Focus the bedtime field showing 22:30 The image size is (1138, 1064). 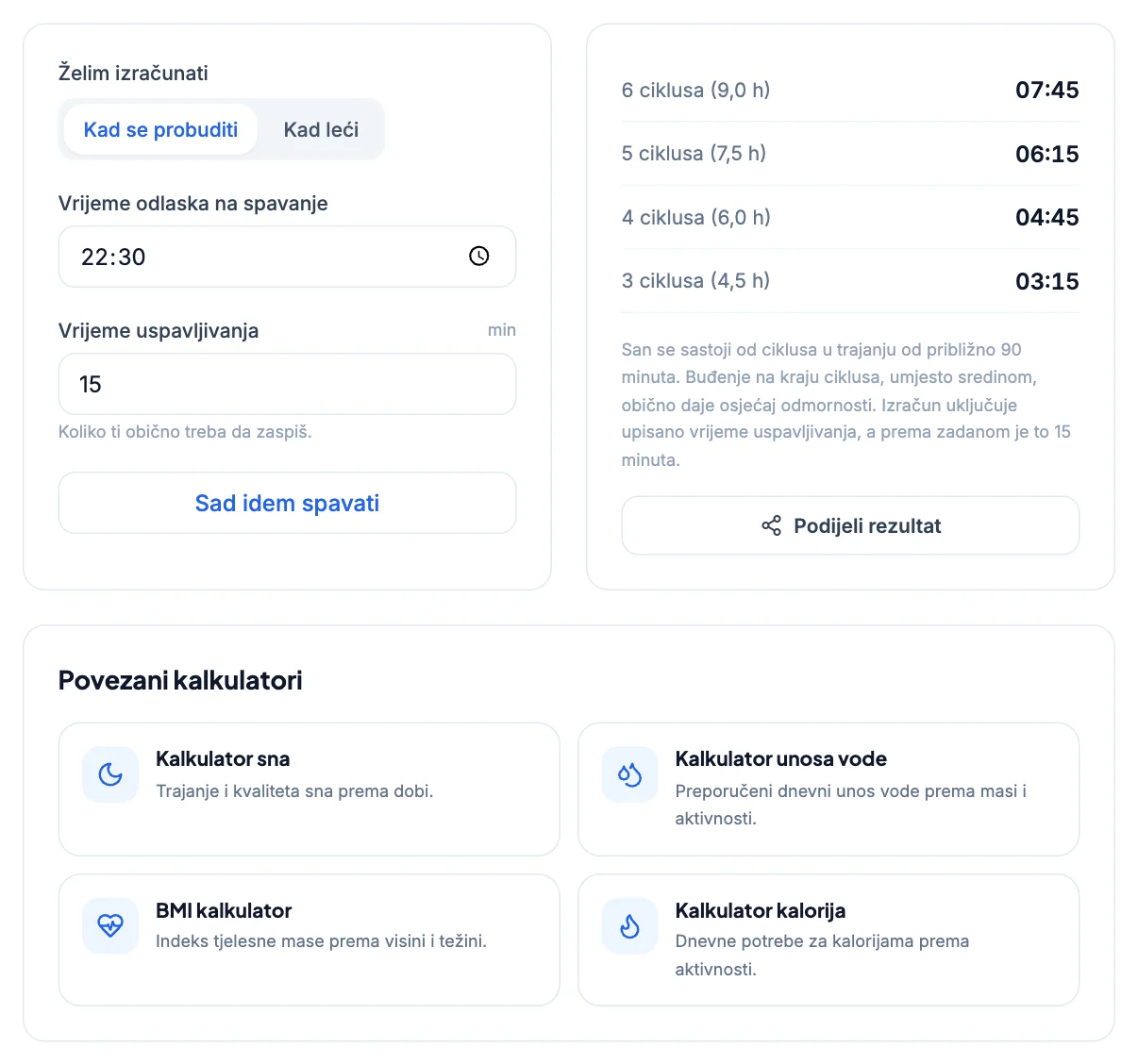pyautogui.click(x=287, y=257)
